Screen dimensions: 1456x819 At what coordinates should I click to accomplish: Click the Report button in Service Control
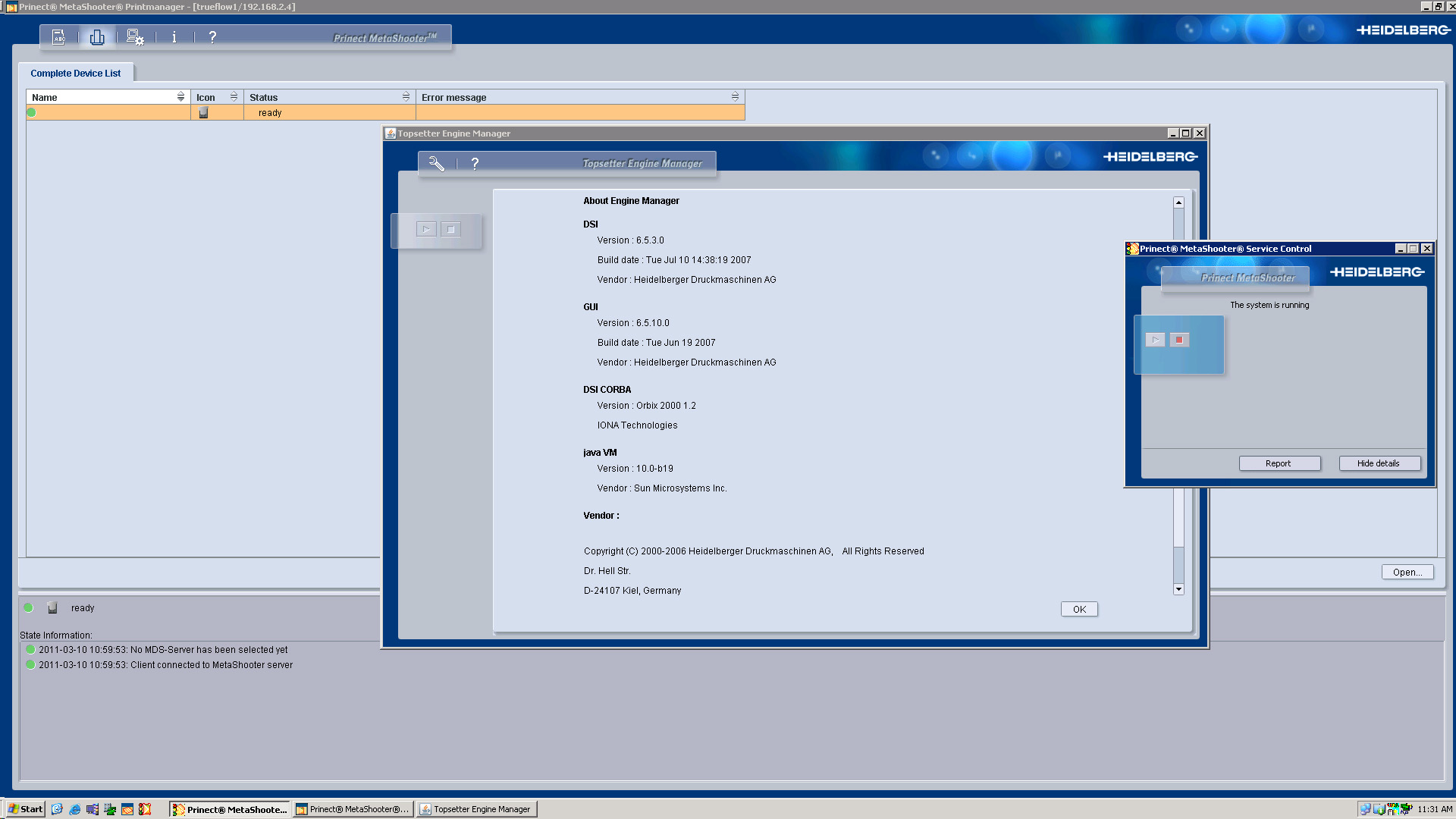pyautogui.click(x=1279, y=463)
